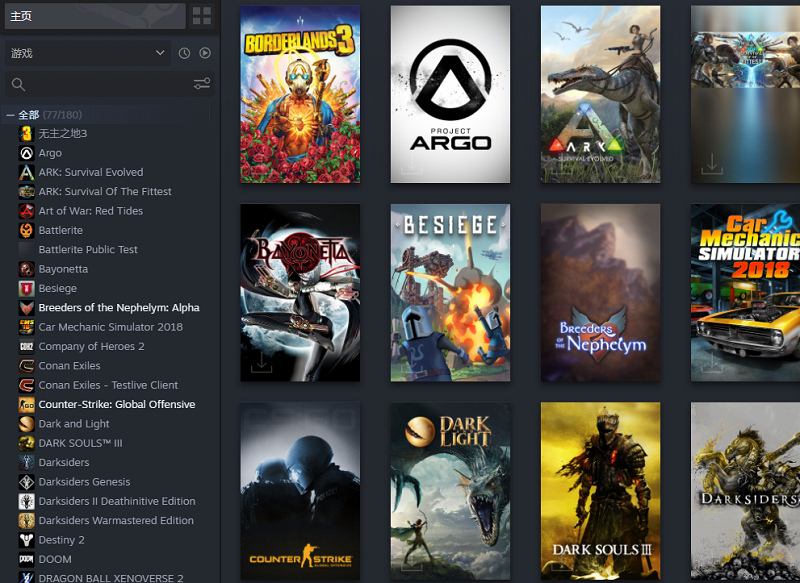Click the Destiny 2 icon in list
This screenshot has height=583, width=800.
point(27,540)
